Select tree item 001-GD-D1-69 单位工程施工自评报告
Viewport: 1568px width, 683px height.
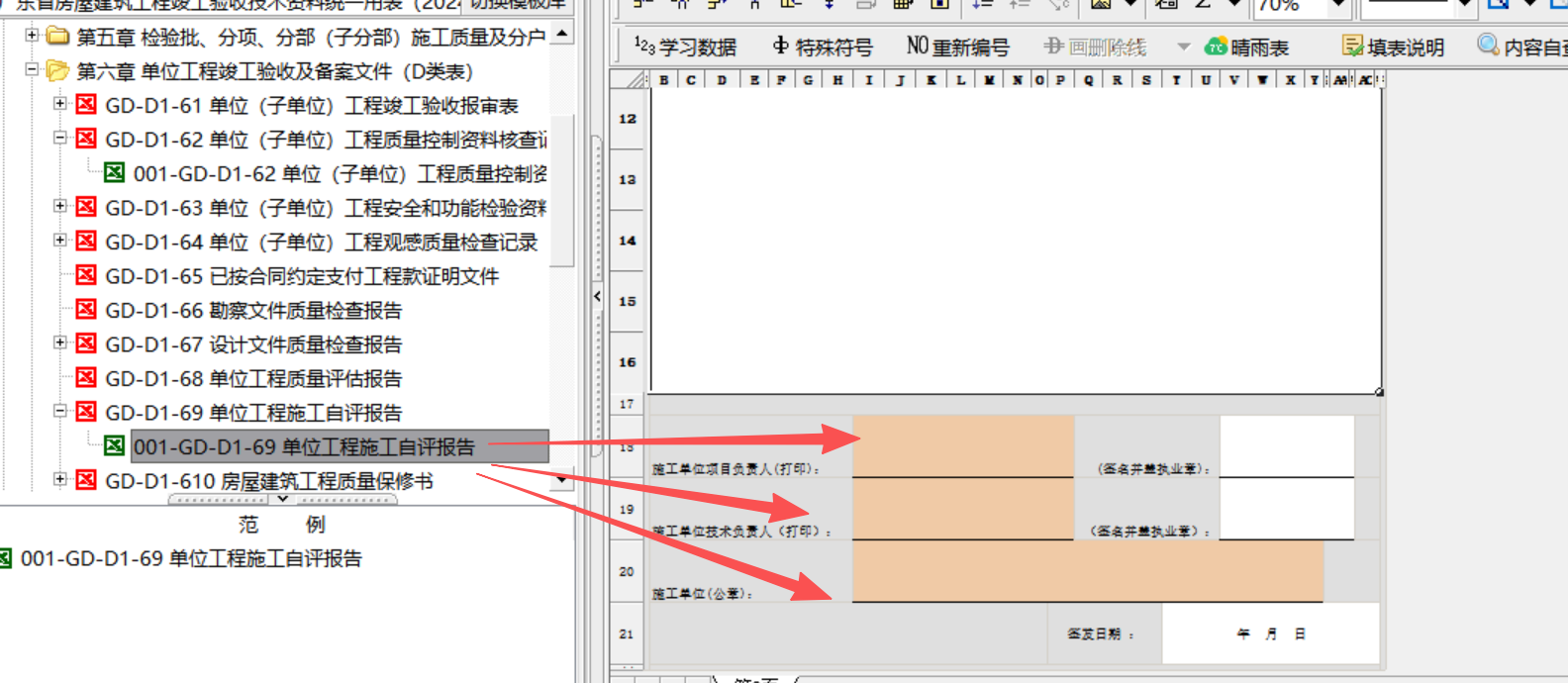(x=340, y=447)
